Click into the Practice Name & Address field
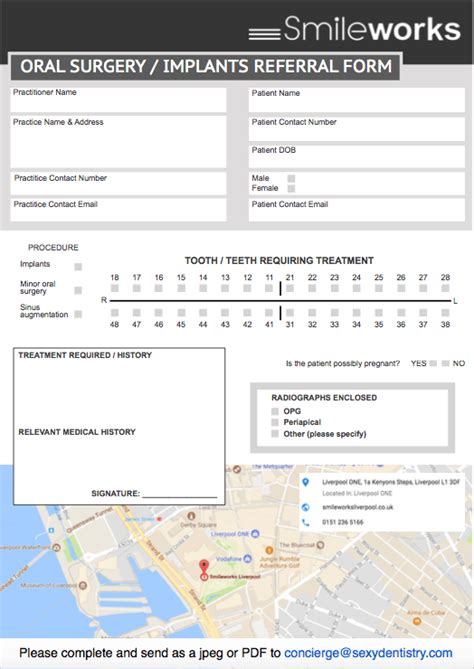This screenshot has height=669, width=474. [x=118, y=142]
